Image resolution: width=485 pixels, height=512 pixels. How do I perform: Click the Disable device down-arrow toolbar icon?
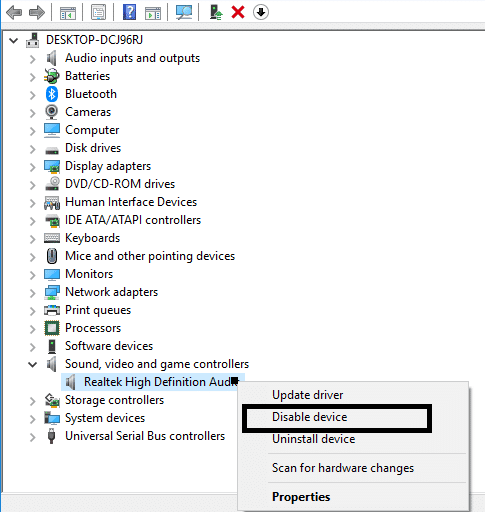click(x=261, y=12)
